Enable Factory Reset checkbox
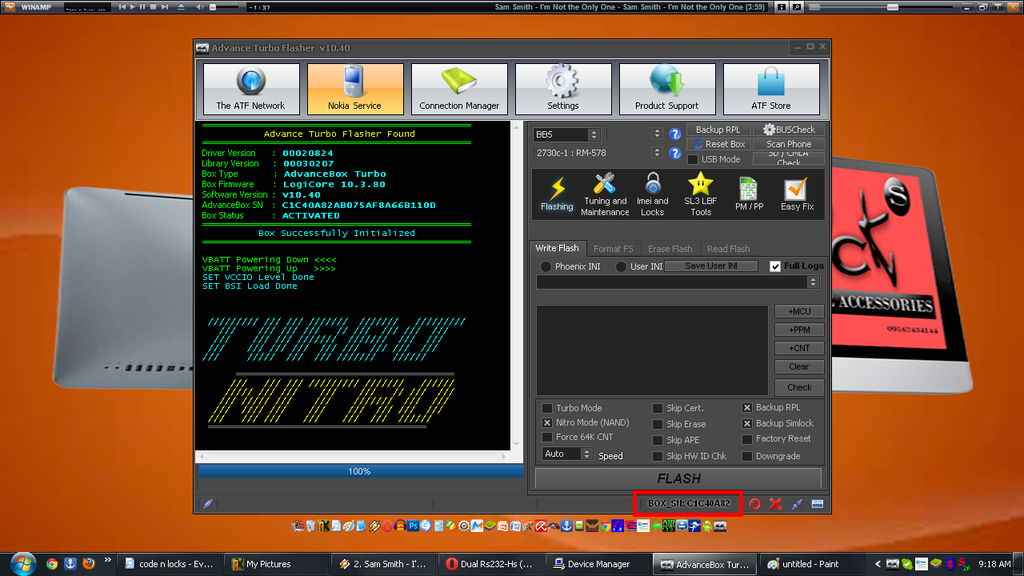The height and width of the screenshot is (576, 1024). tap(747, 440)
